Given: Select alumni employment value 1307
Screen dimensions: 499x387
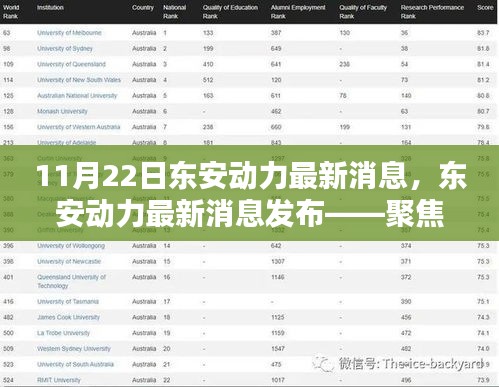Looking at the screenshot, I should point(278,261).
